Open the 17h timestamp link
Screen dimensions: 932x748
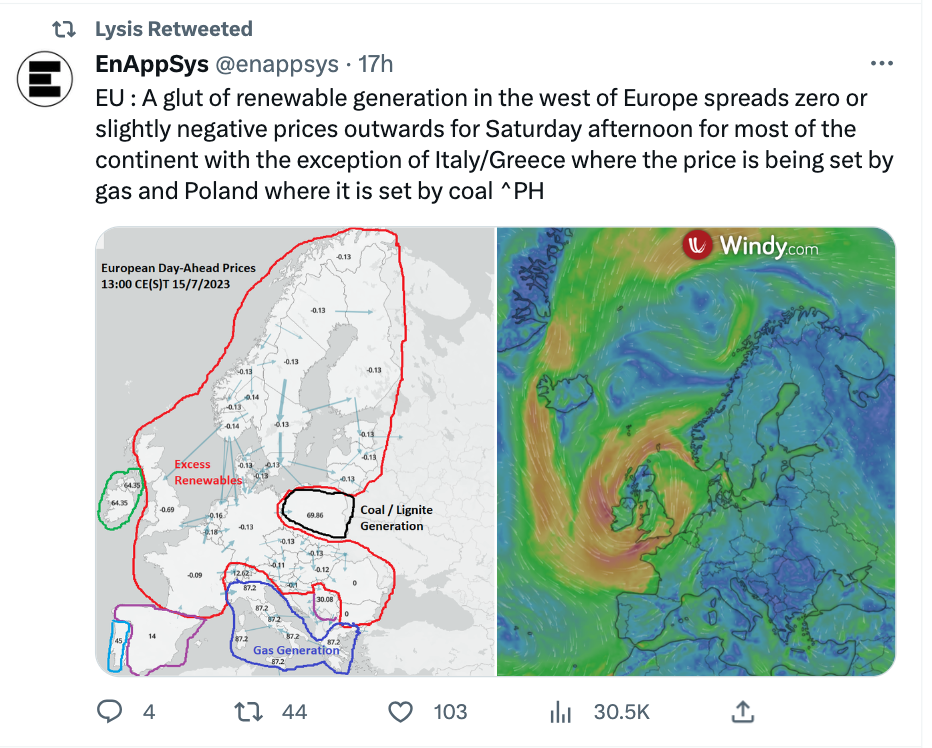pyautogui.click(x=375, y=64)
